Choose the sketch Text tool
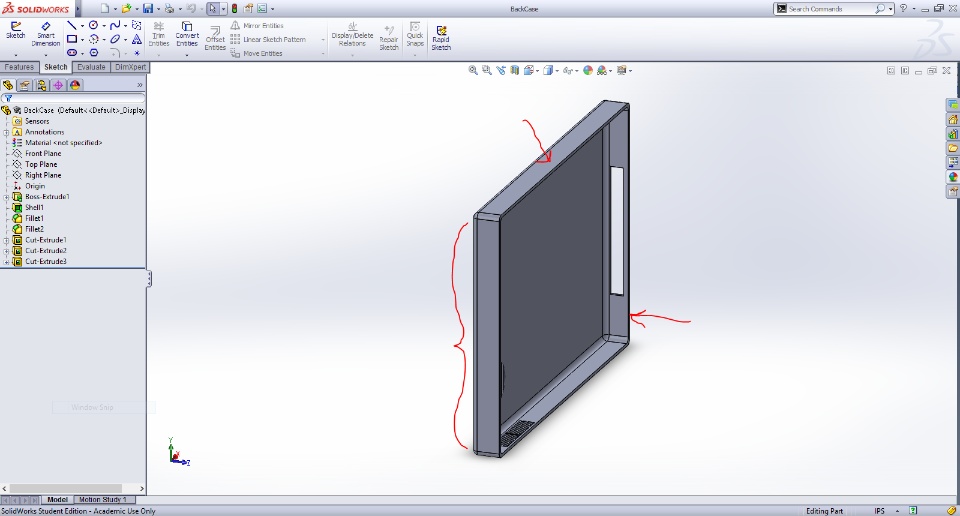This screenshot has height=516, width=960. (137, 39)
